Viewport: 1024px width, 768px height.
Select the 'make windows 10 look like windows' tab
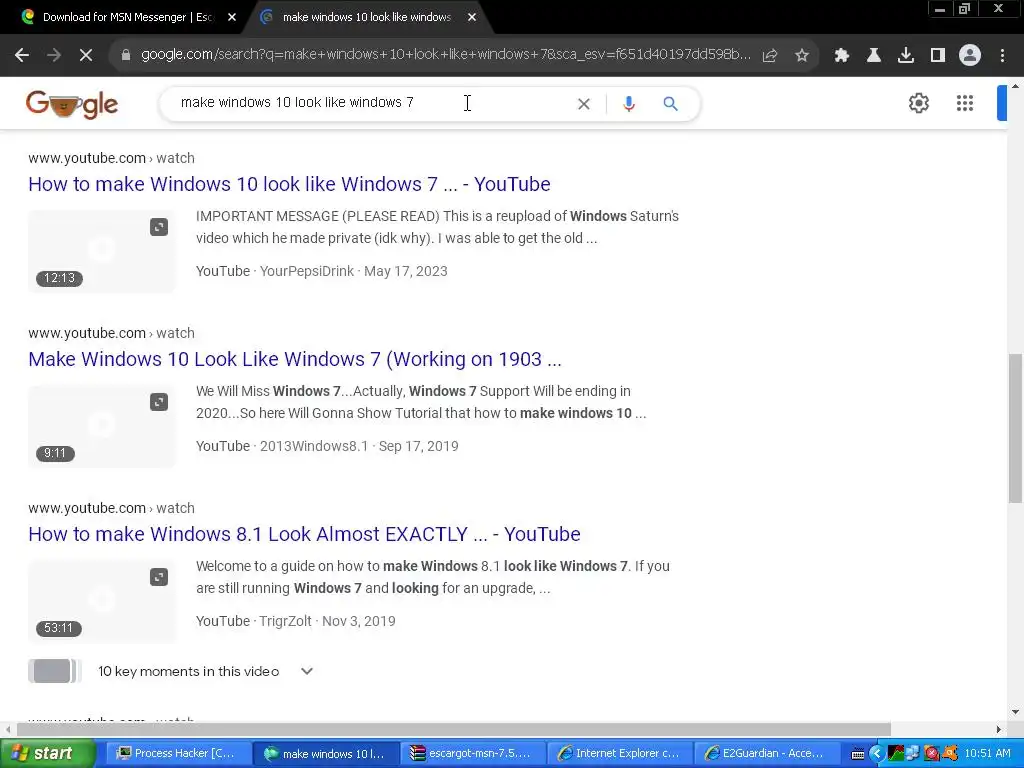click(366, 17)
